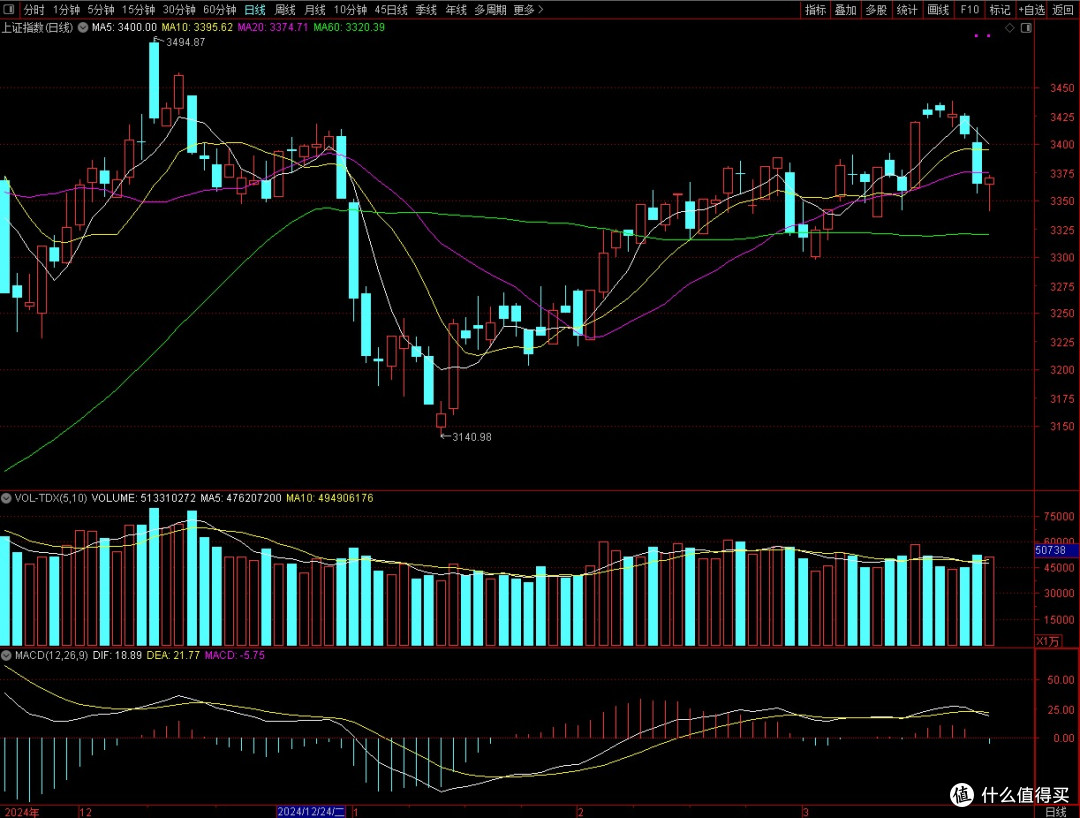
Task: Toggle the right side panel icon near the diamond
Action: coord(1026,28)
